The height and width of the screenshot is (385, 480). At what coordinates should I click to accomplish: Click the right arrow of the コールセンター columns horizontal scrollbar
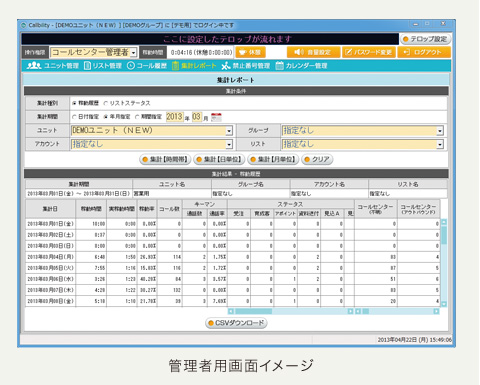click(436, 311)
